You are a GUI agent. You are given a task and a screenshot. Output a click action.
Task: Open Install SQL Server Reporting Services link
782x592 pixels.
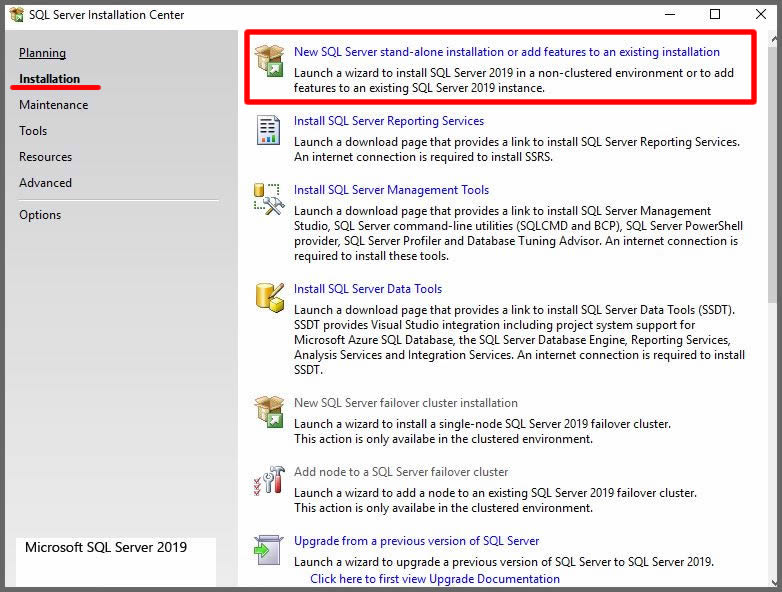(388, 121)
